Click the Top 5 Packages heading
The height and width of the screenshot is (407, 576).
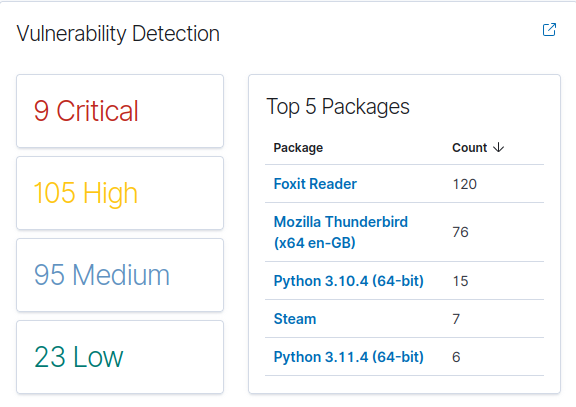tap(338, 107)
